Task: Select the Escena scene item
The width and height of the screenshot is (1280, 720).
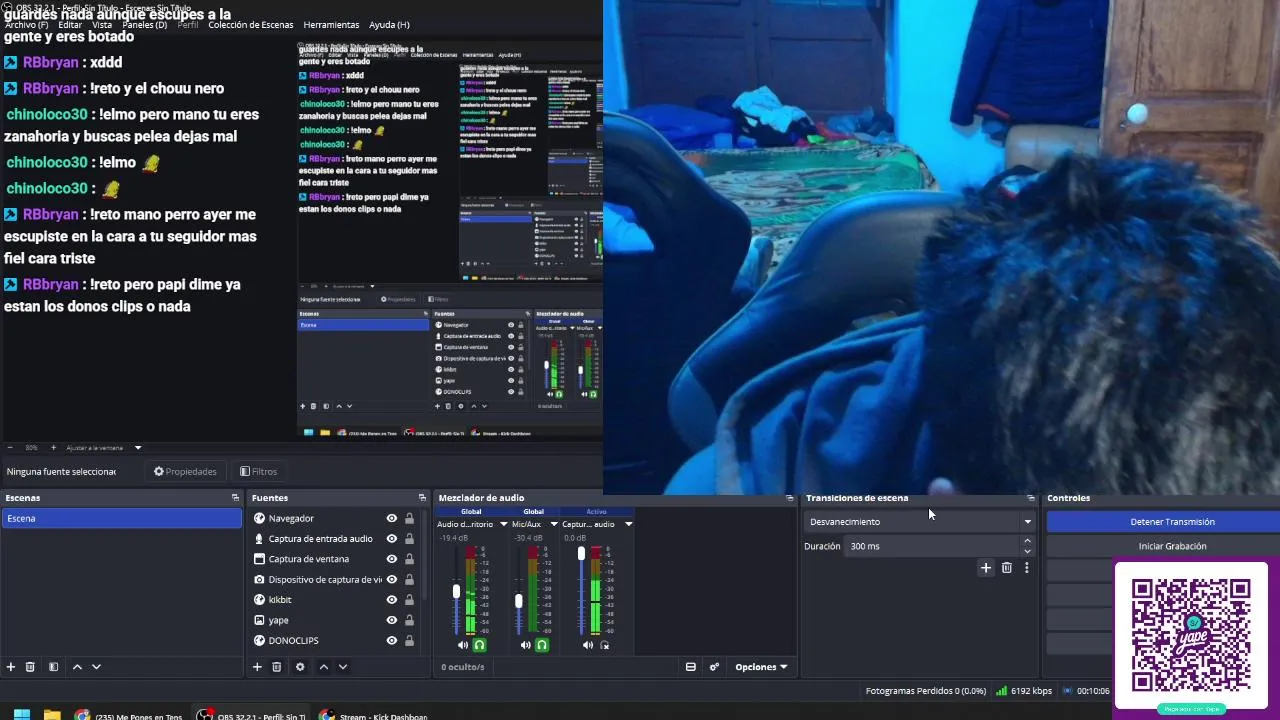Action: [121, 518]
